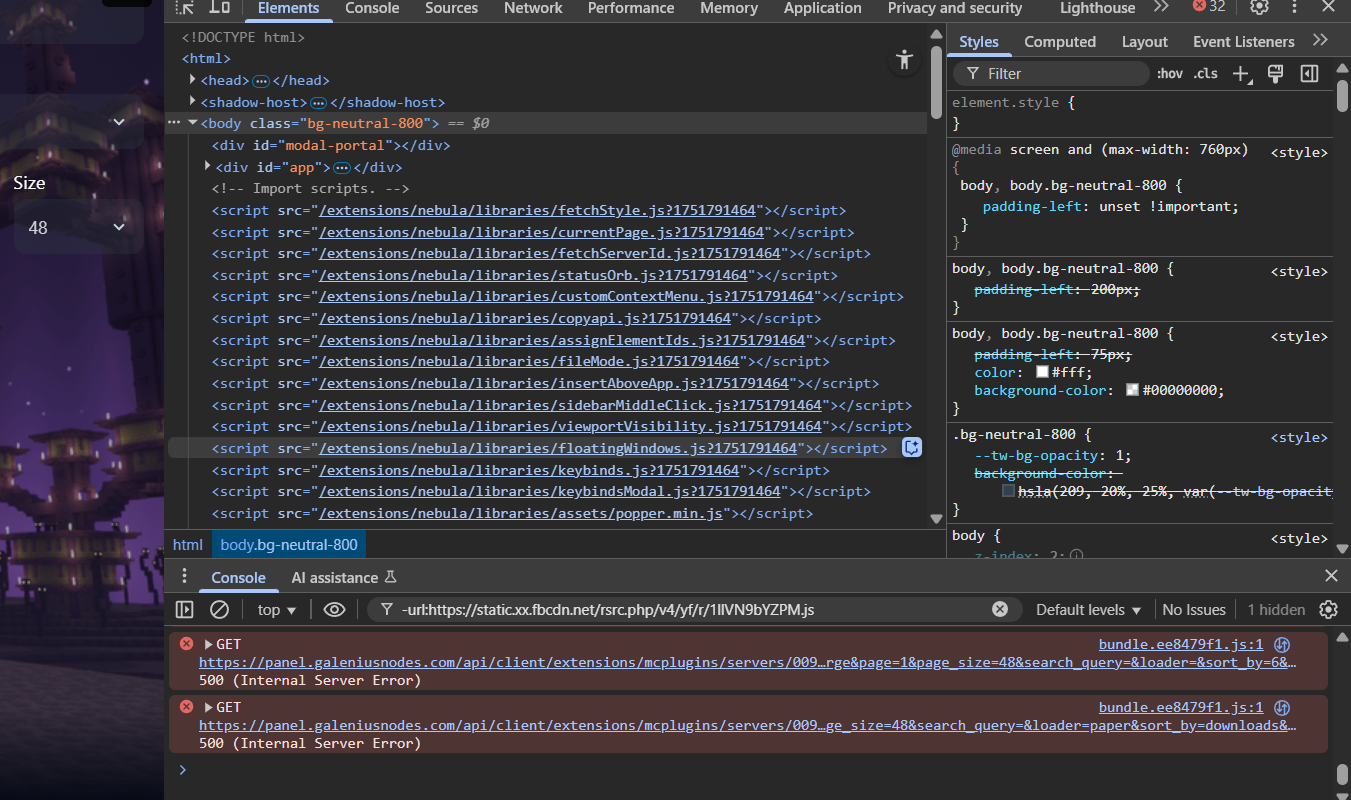Toggle the .cls element classes button
The height and width of the screenshot is (800, 1351).
pyautogui.click(x=1206, y=74)
